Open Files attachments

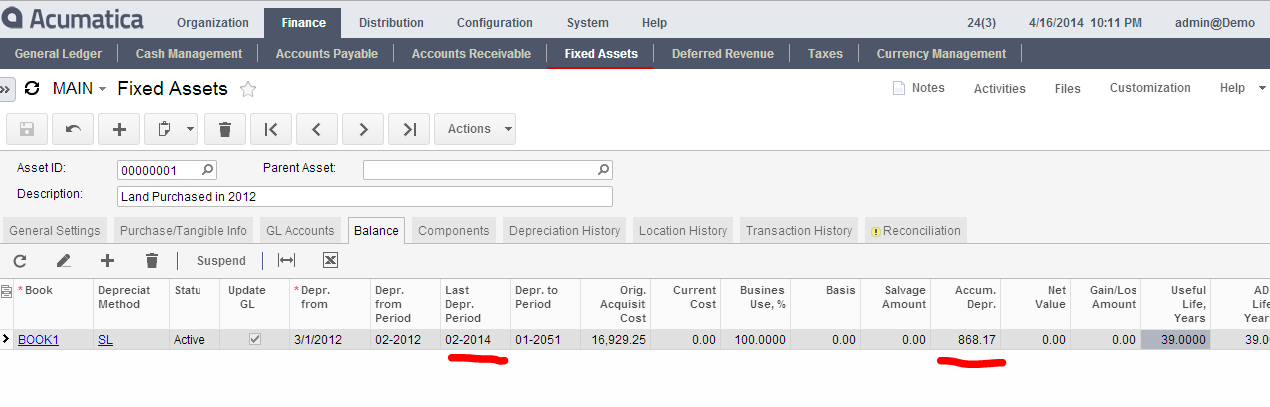click(1067, 88)
